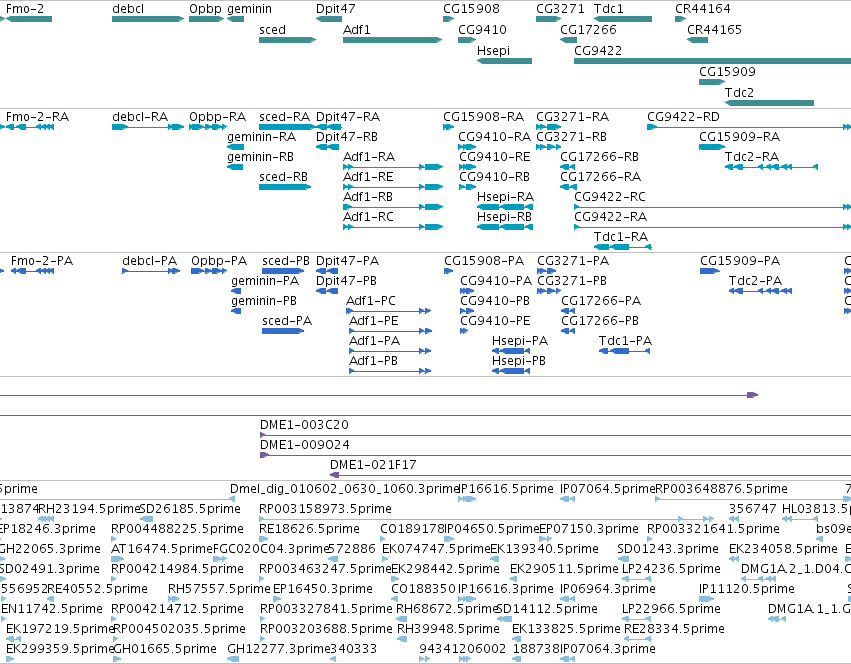Click the GH01665.5prime EST label
This screenshot has height=664, width=851.
coord(165,649)
